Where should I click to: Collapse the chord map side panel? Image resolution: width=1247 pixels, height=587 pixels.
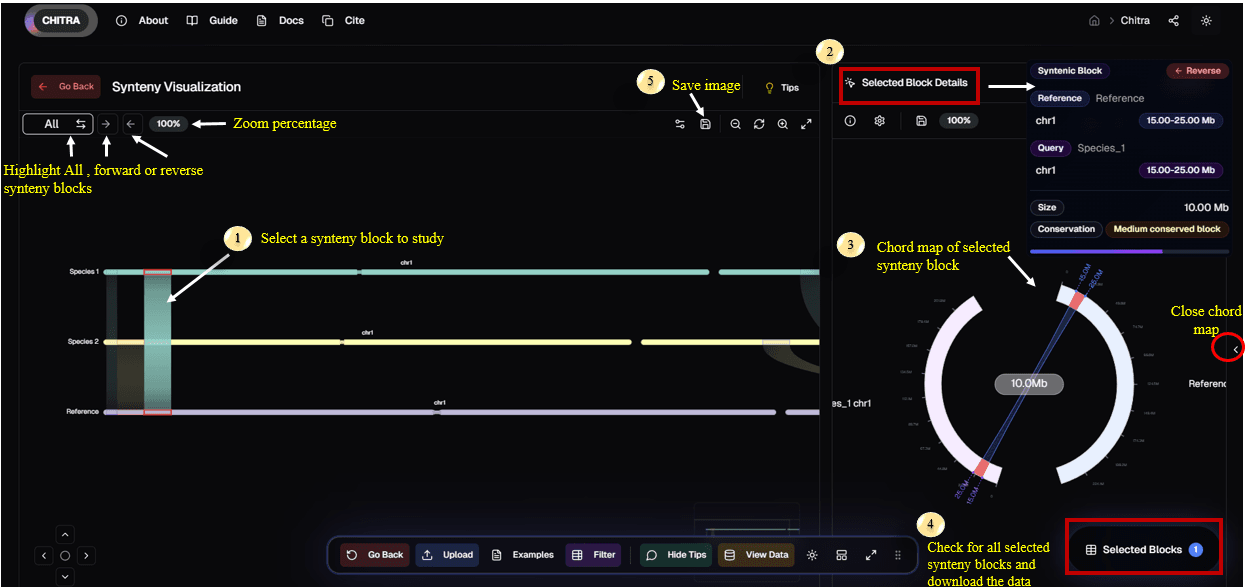(1236, 349)
